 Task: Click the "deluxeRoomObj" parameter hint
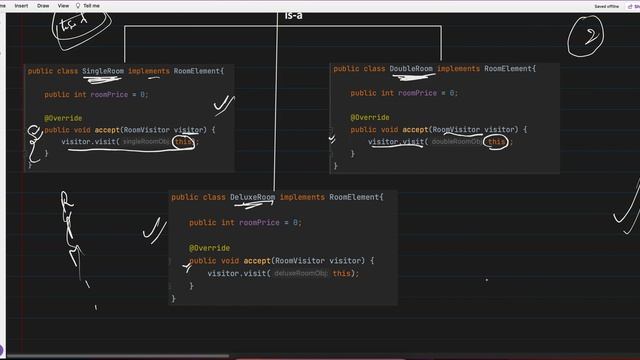click(x=300, y=273)
